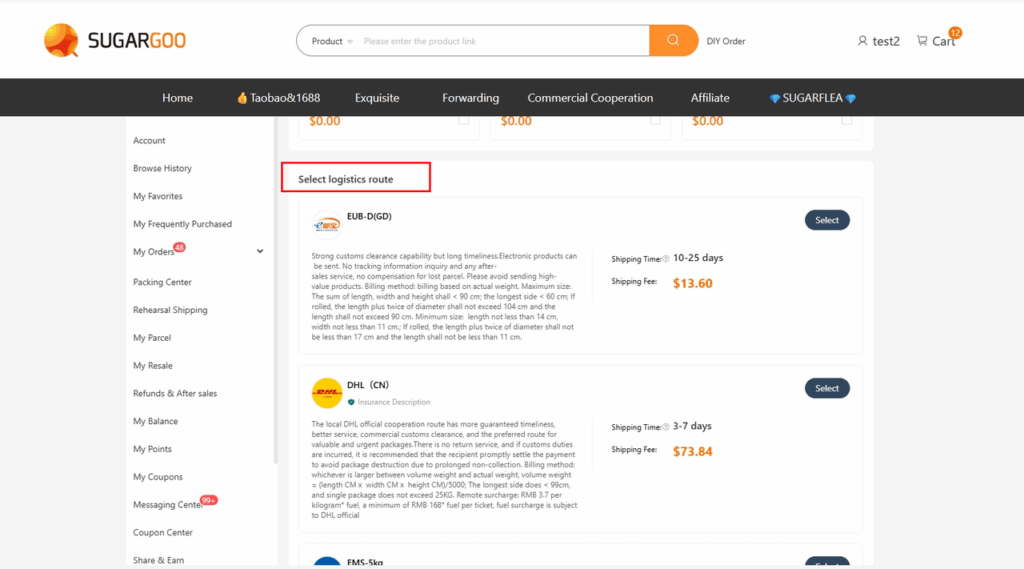Click the EUB-D(GD) carrier logo
Screen dimensions: 1024x569
[327, 225]
